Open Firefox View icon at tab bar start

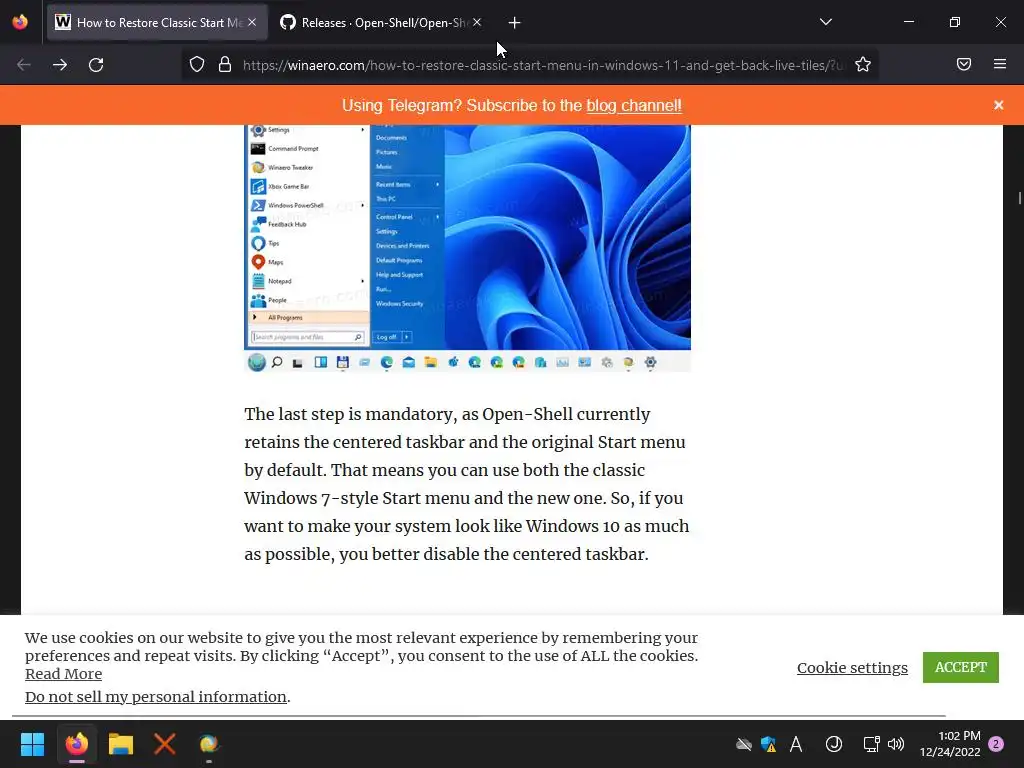(x=20, y=22)
